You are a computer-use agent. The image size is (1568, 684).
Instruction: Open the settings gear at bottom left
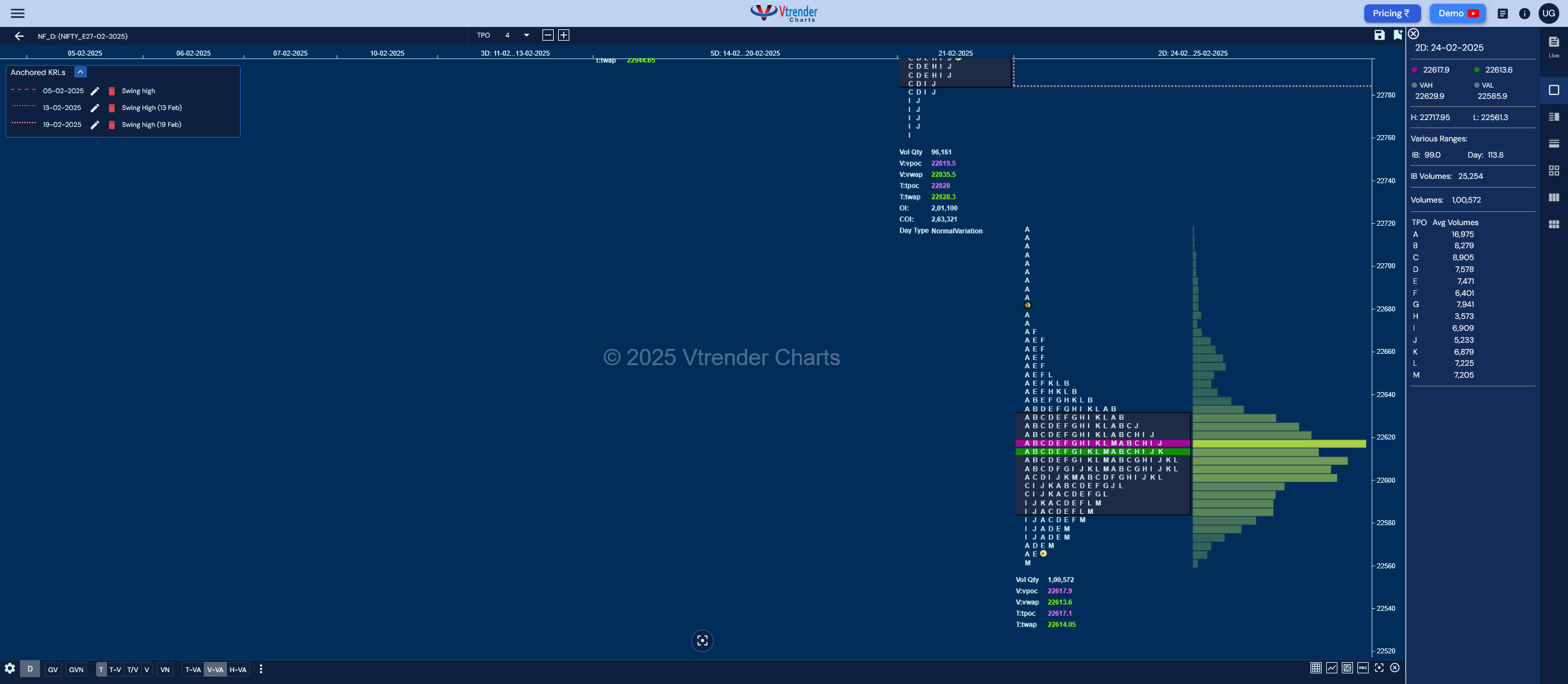9,668
